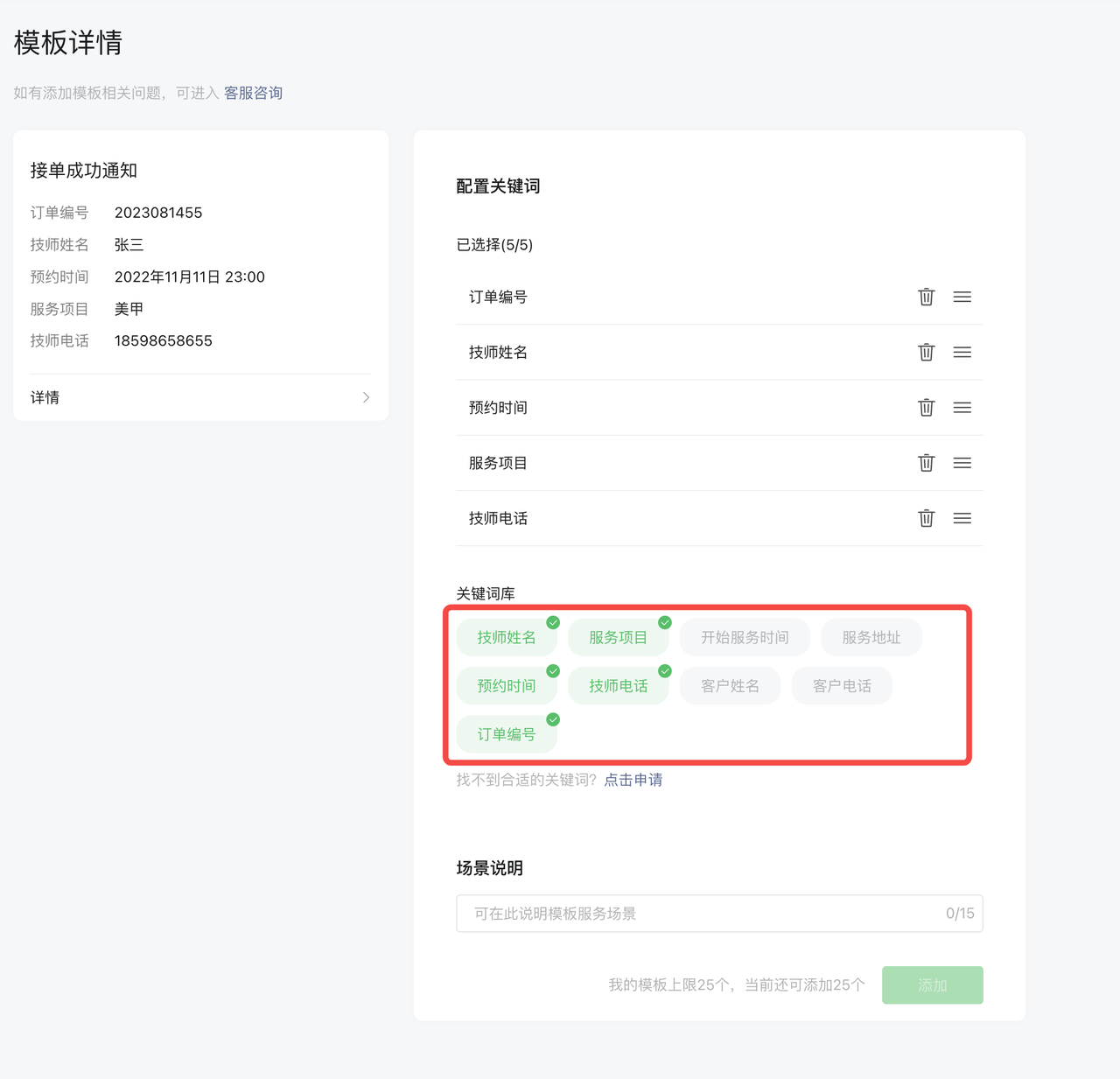Click the drag handle next to 服务项目
The width and height of the screenshot is (1120, 1079).
click(x=962, y=463)
